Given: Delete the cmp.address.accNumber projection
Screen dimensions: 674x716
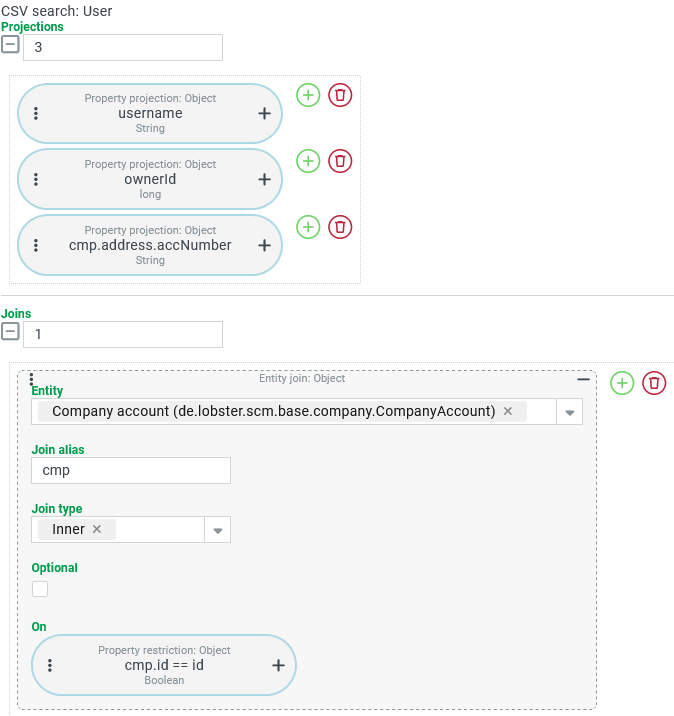Looking at the screenshot, I should click(x=340, y=227).
